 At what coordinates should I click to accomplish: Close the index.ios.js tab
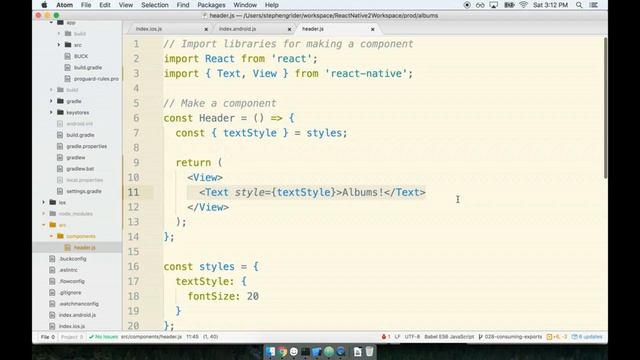coord(206,29)
